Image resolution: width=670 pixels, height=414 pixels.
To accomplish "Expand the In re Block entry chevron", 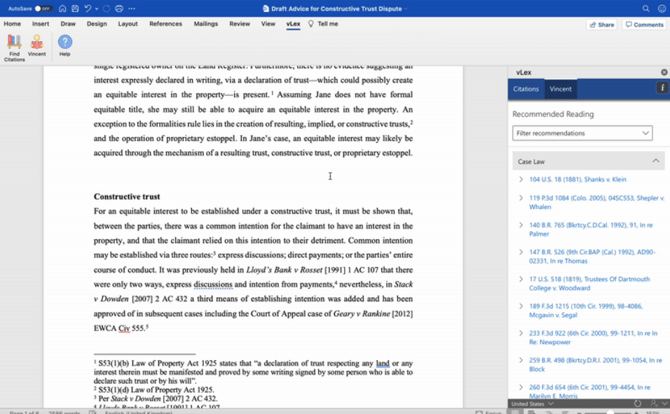I will pos(521,360).
